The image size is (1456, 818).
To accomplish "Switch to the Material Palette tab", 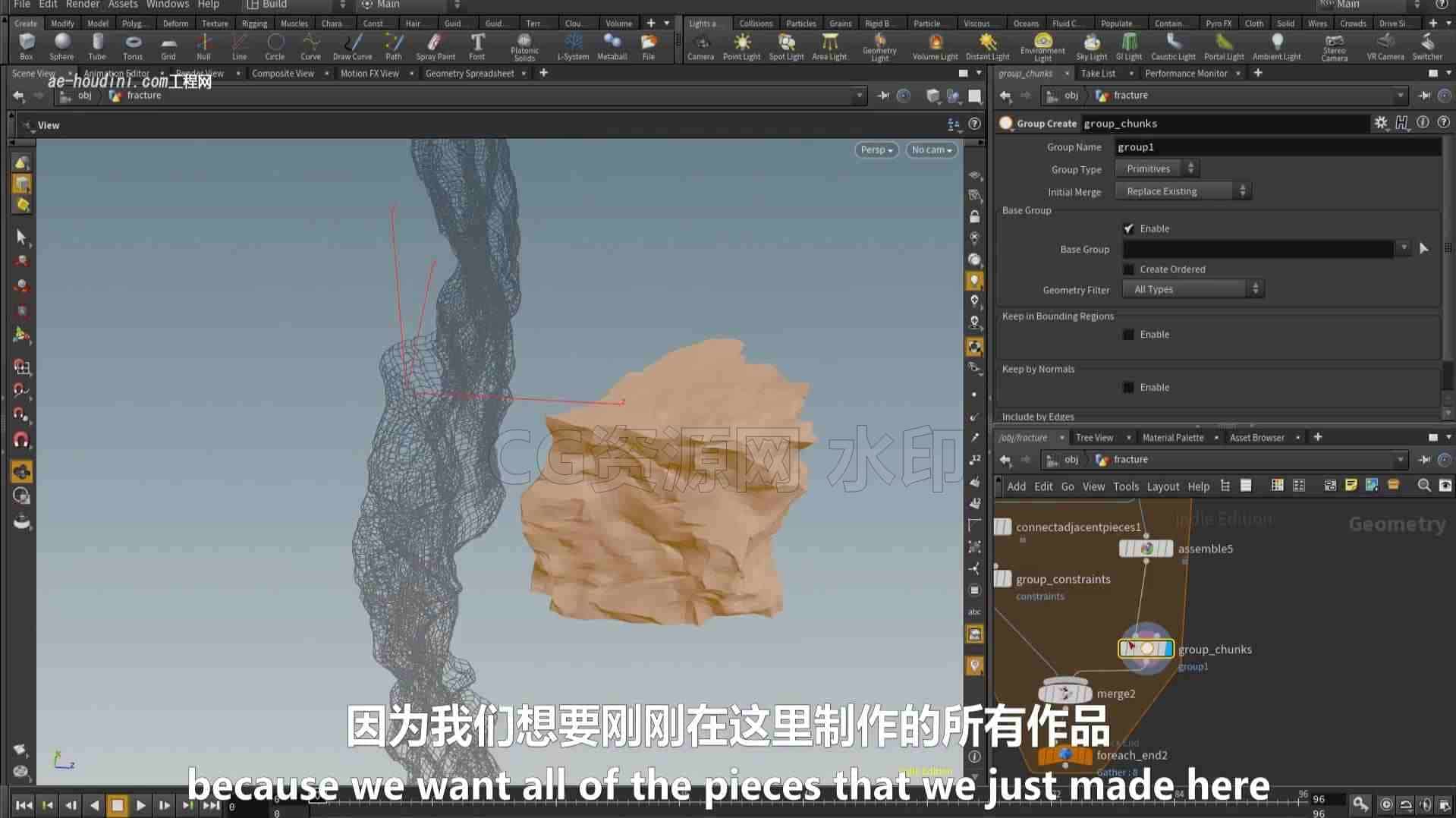I will point(1173,438).
